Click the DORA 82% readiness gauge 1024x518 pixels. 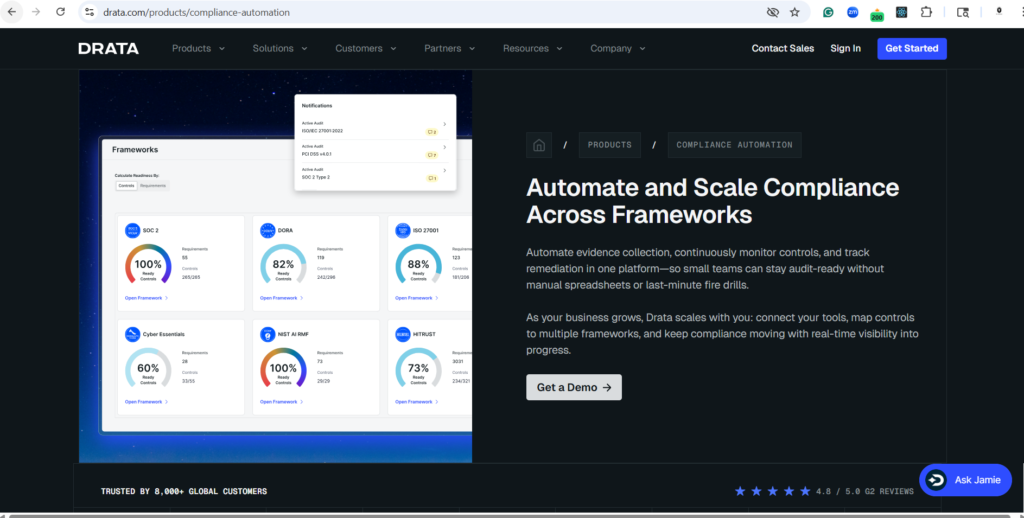click(283, 265)
